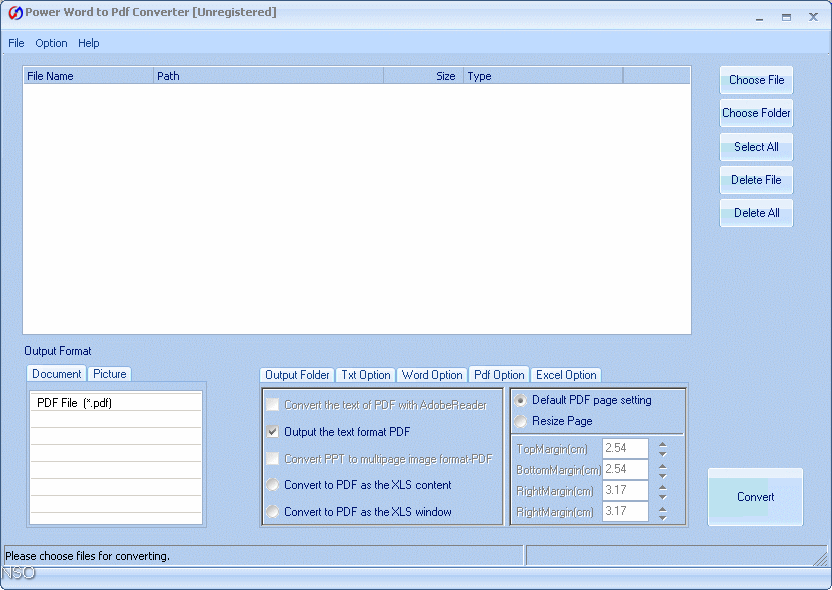This screenshot has height=590, width=832.
Task: Click the TopMargin value input field
Action: [623, 448]
